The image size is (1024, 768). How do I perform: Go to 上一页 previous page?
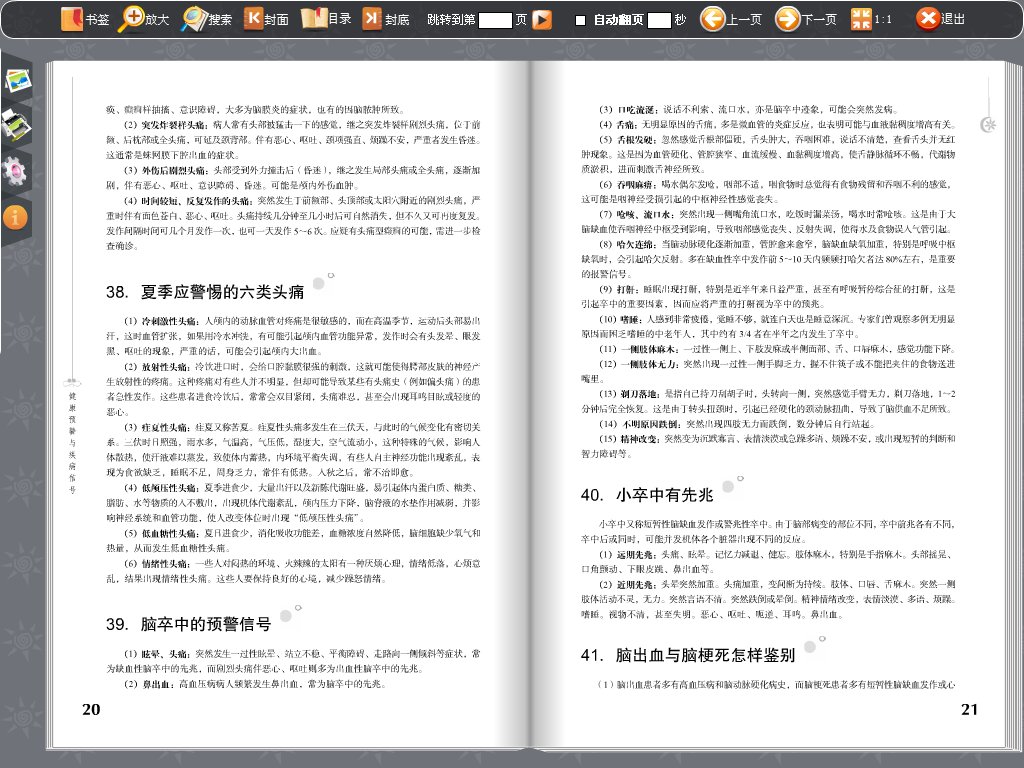(731, 19)
